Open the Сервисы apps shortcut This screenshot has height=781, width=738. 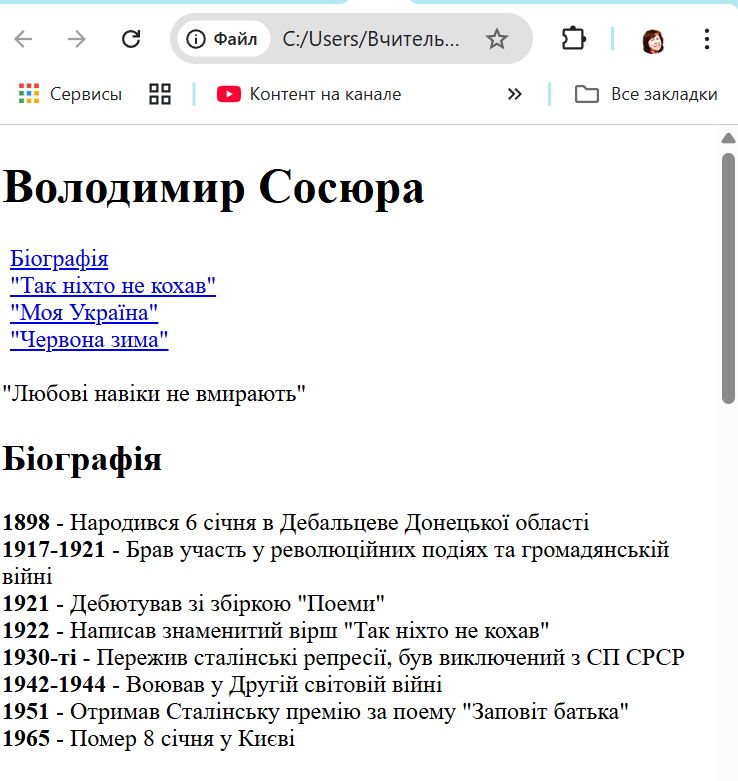point(70,94)
